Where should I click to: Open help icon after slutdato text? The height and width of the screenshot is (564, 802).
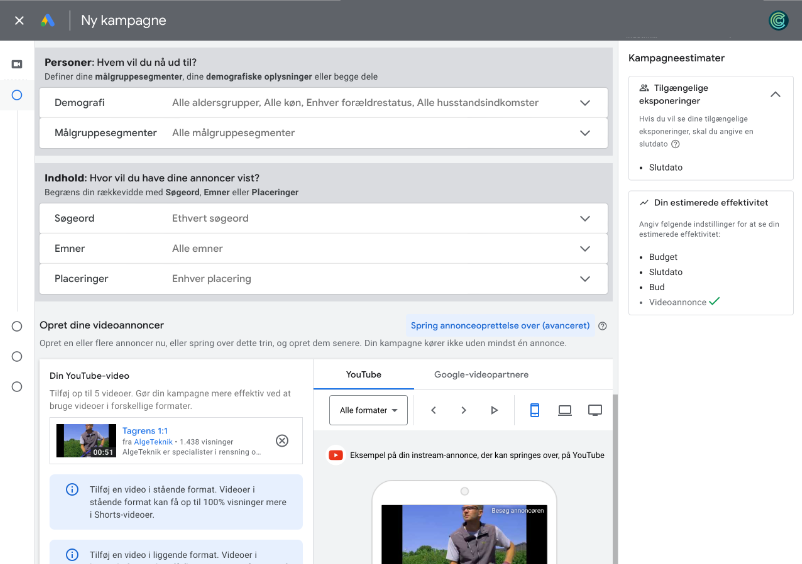(x=675, y=144)
